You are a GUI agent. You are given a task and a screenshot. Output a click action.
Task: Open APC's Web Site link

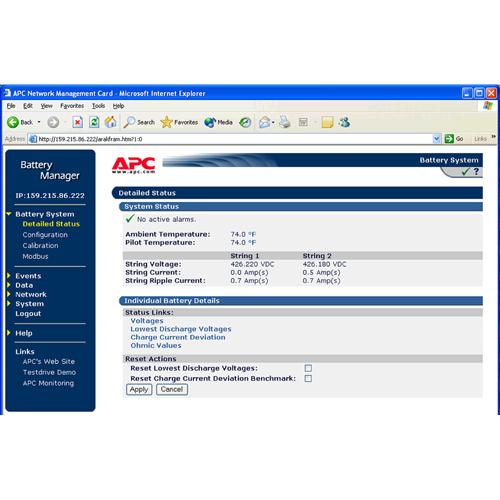pyautogui.click(x=49, y=362)
